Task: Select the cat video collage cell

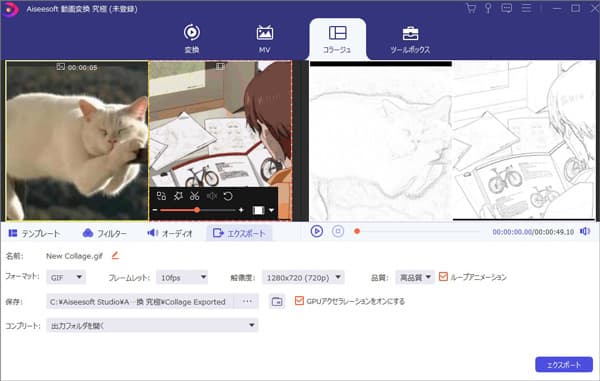Action: pyautogui.click(x=77, y=140)
